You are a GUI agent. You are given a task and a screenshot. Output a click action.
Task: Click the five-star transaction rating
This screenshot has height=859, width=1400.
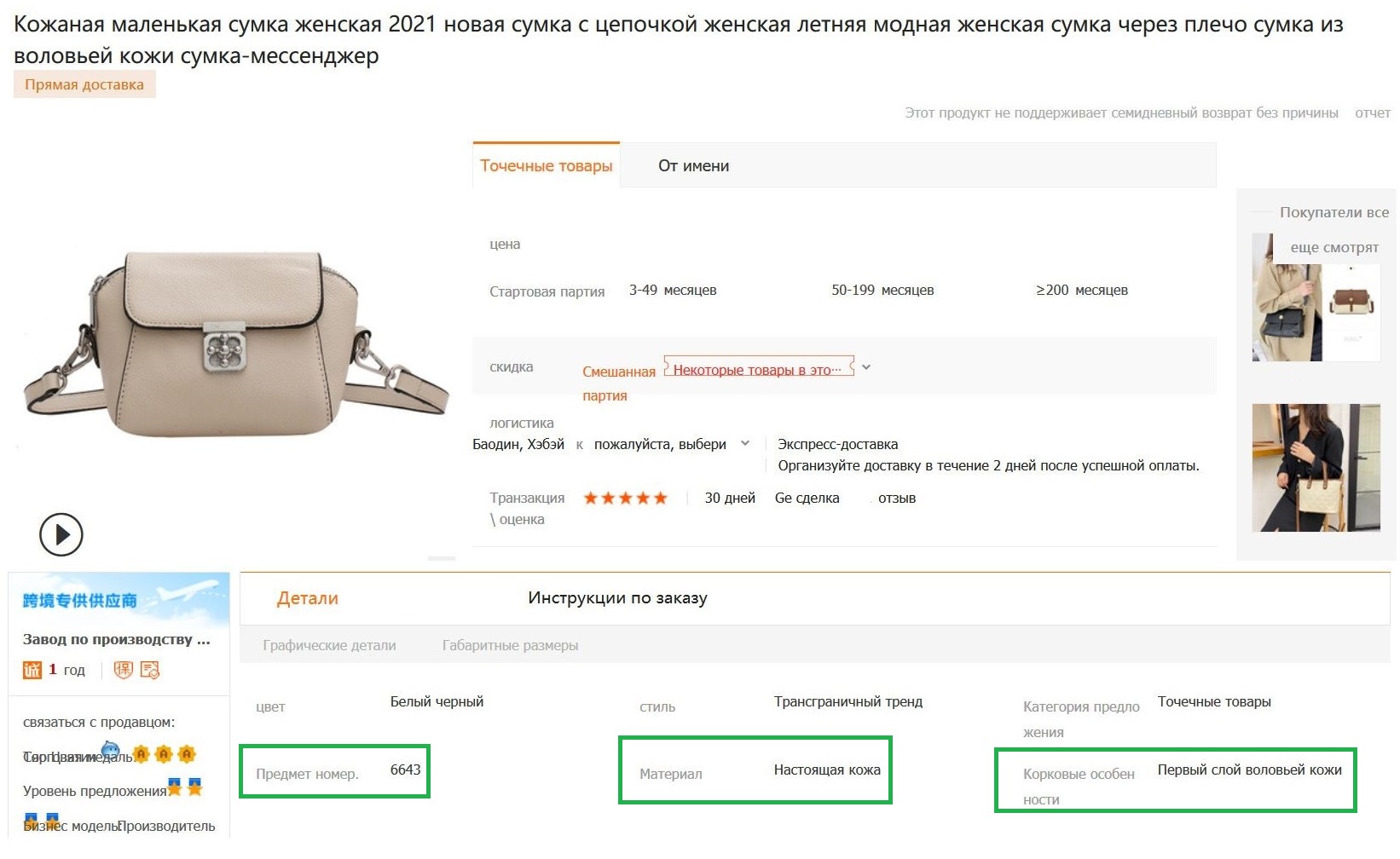point(625,499)
